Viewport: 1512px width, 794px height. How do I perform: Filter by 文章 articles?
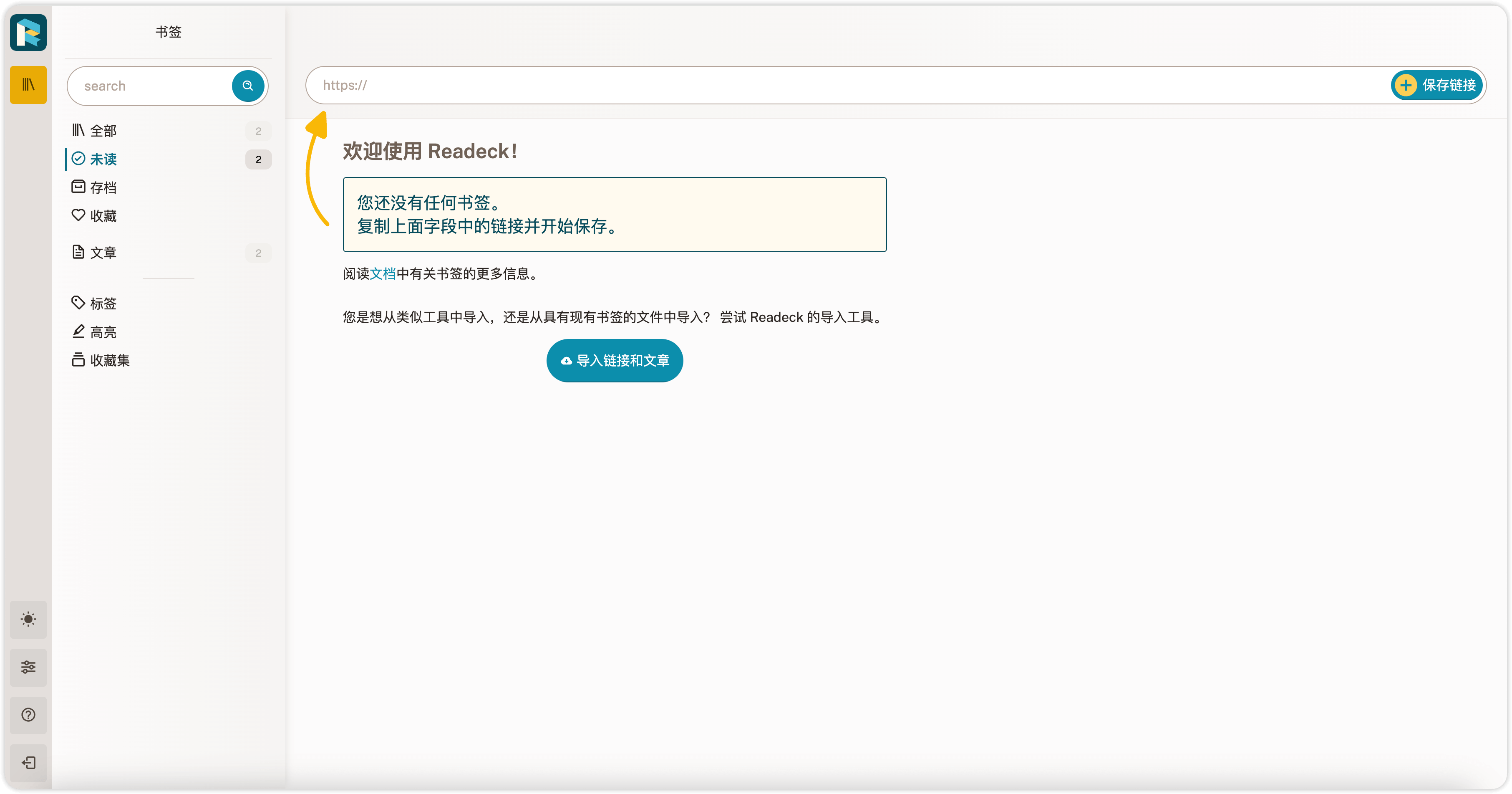tap(169, 253)
